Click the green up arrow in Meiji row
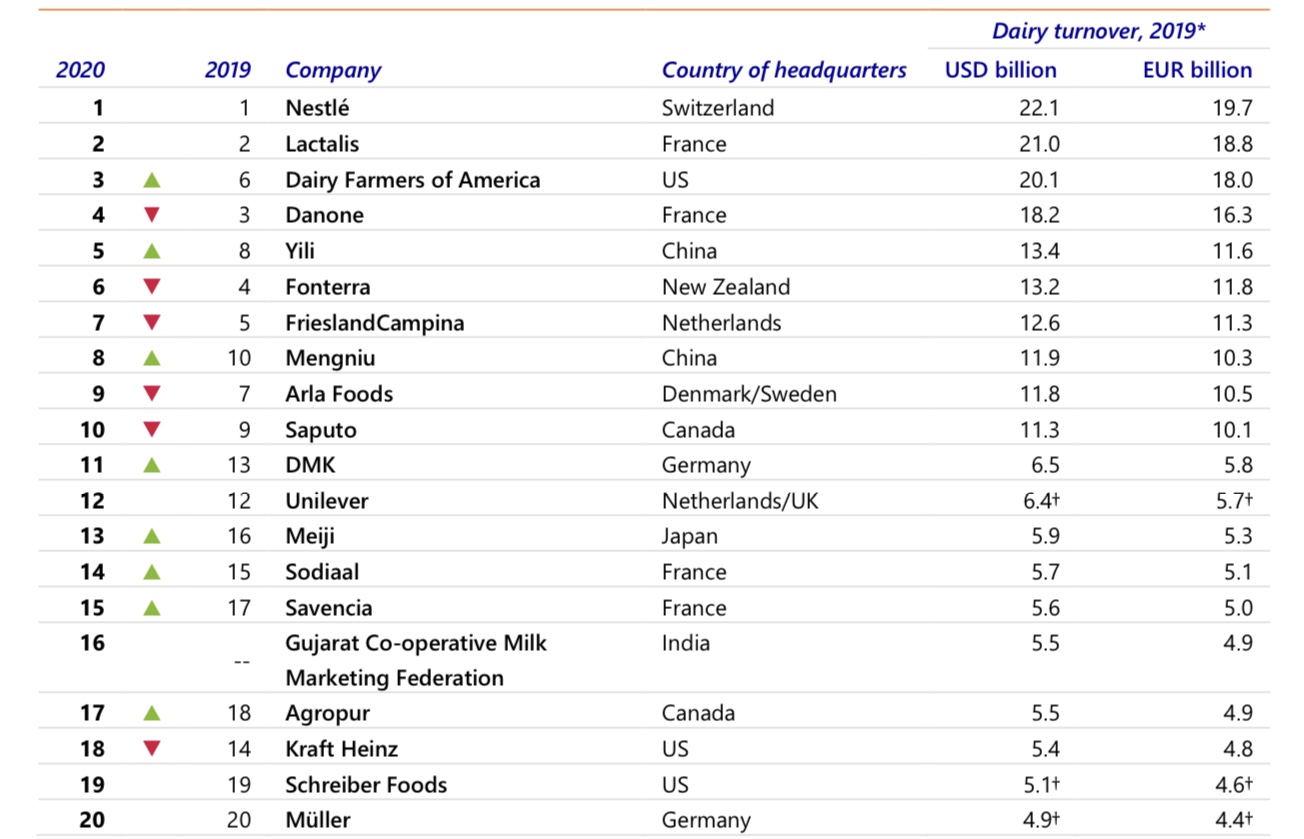Screen dimensions: 1304x839 152,536
